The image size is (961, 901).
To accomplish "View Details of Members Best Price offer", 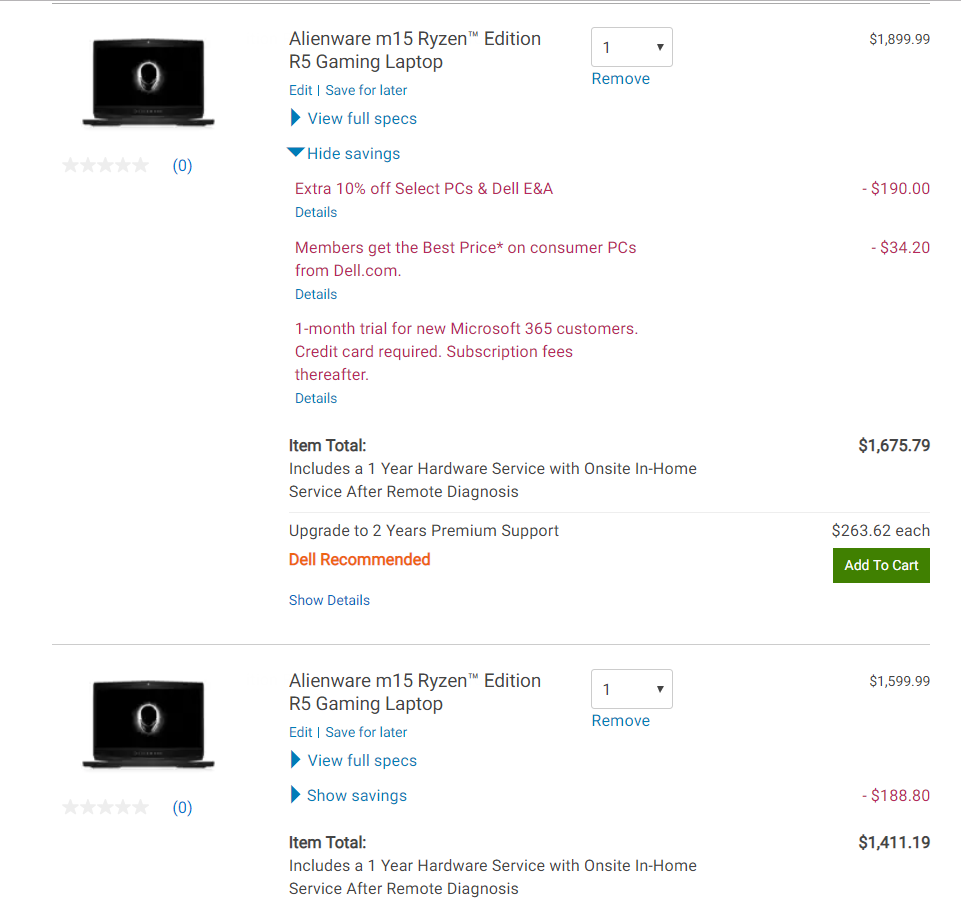I will click(315, 294).
